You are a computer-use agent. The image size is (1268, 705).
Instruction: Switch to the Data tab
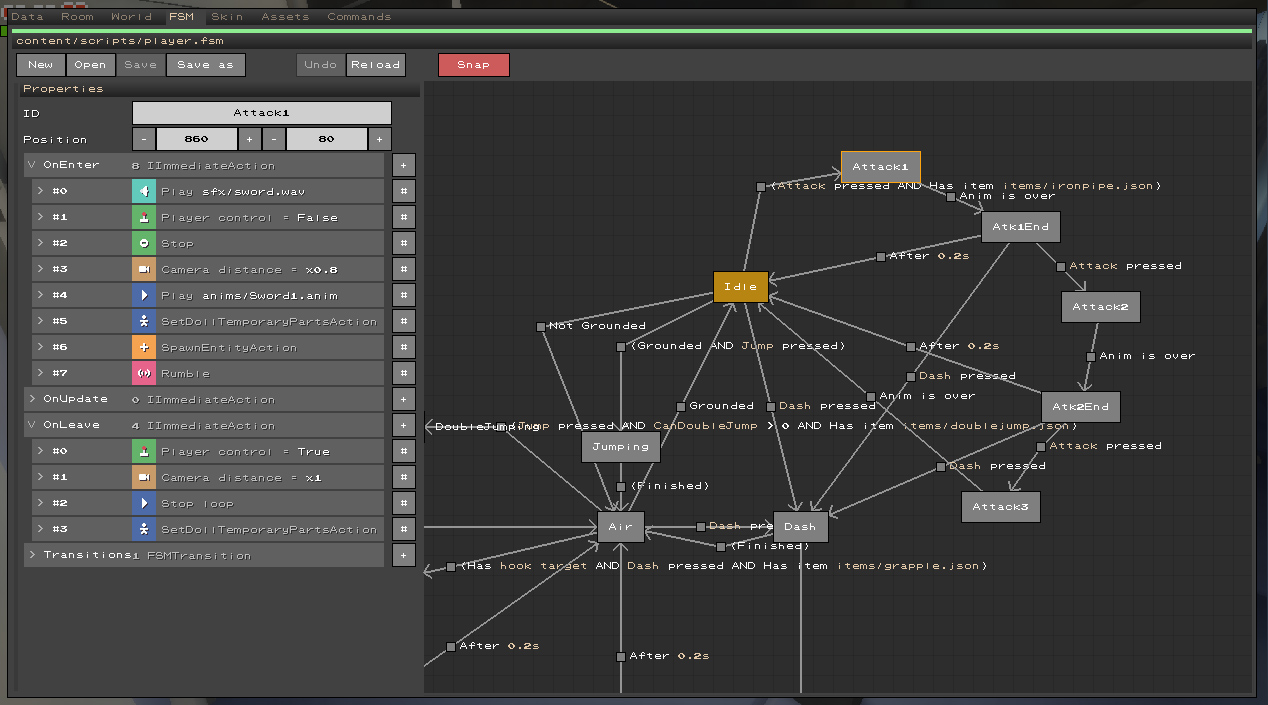[x=27, y=17]
